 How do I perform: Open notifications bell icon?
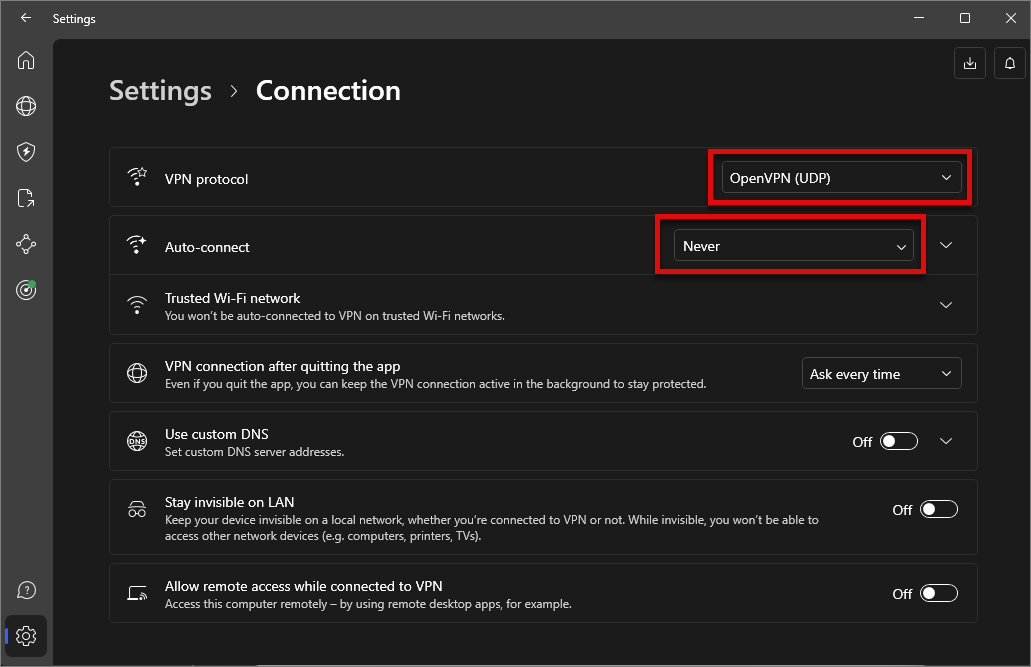(x=1010, y=63)
